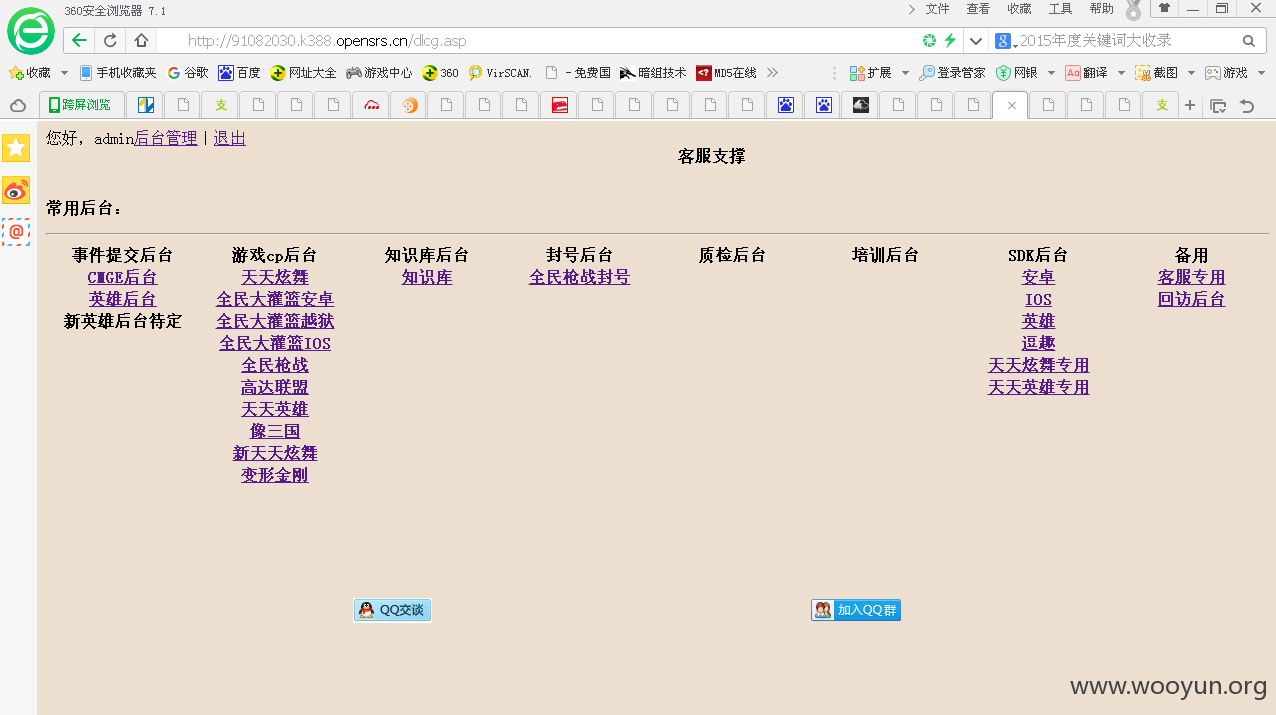Click the QQ交谈 chat button
Image resolution: width=1276 pixels, height=715 pixels.
point(392,610)
